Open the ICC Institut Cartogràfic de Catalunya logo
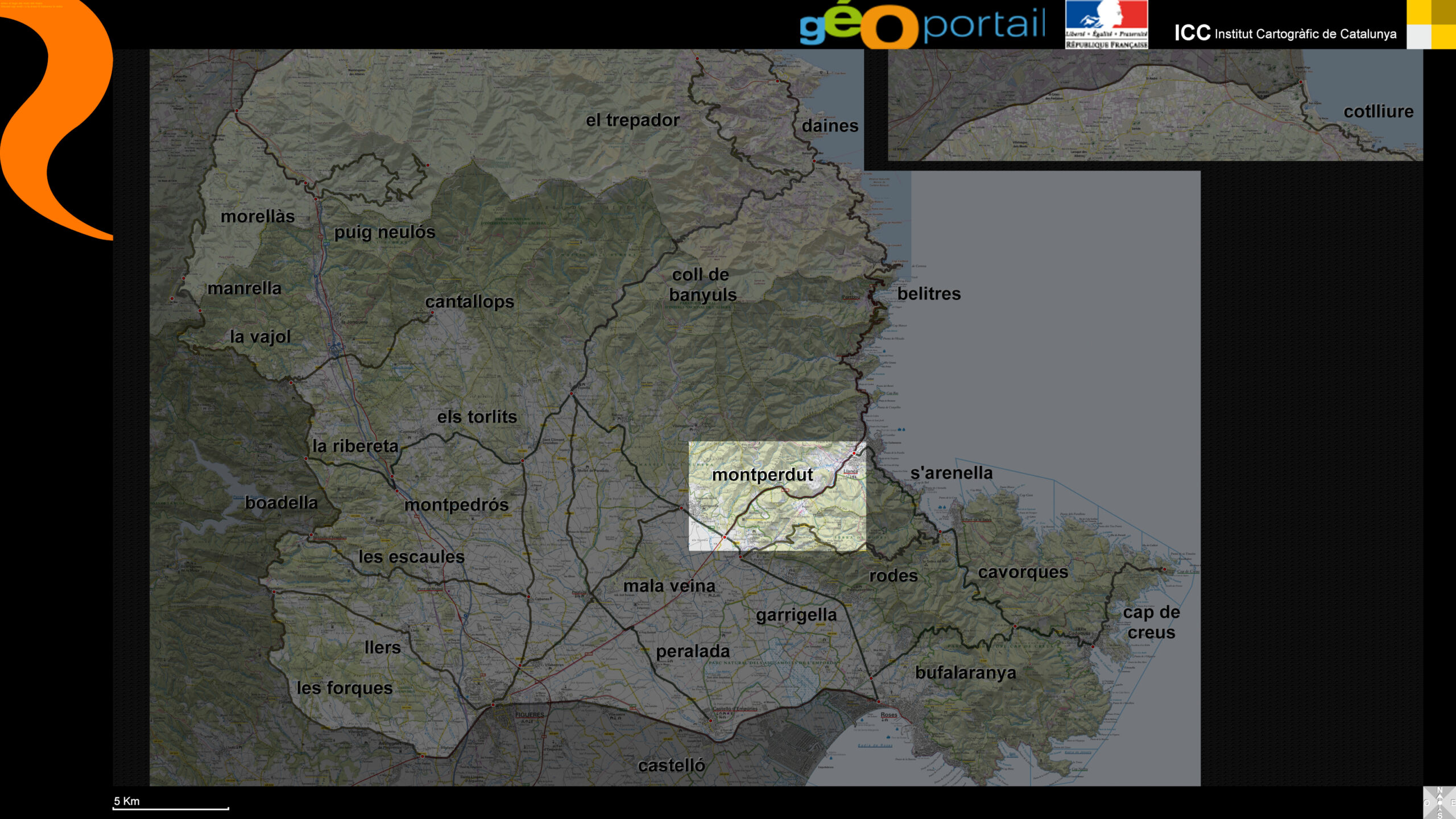 1285,34
